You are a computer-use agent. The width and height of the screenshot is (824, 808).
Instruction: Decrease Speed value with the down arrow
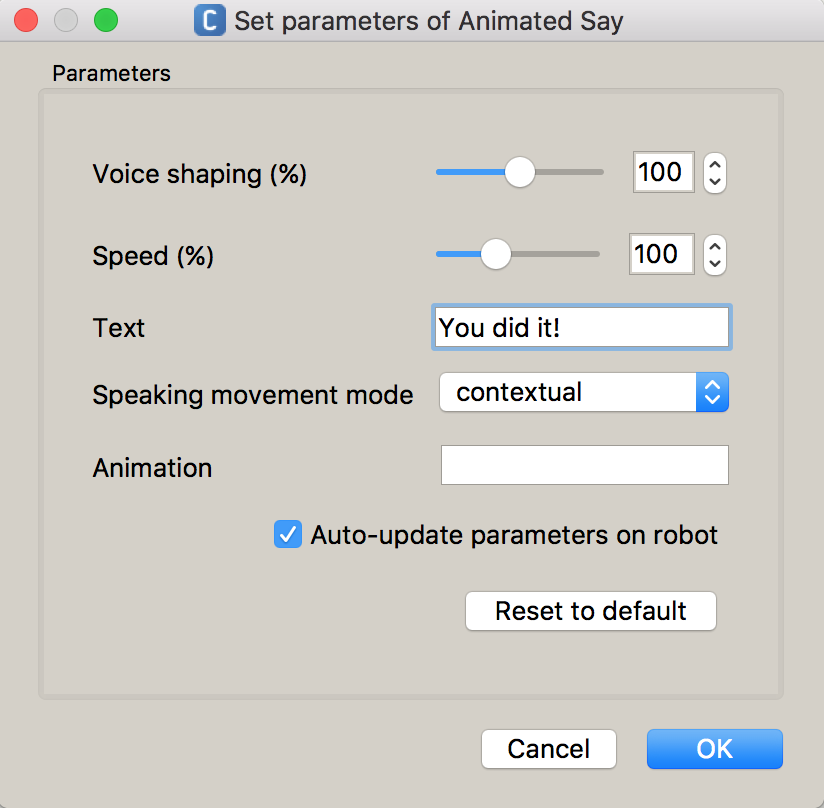point(714,264)
